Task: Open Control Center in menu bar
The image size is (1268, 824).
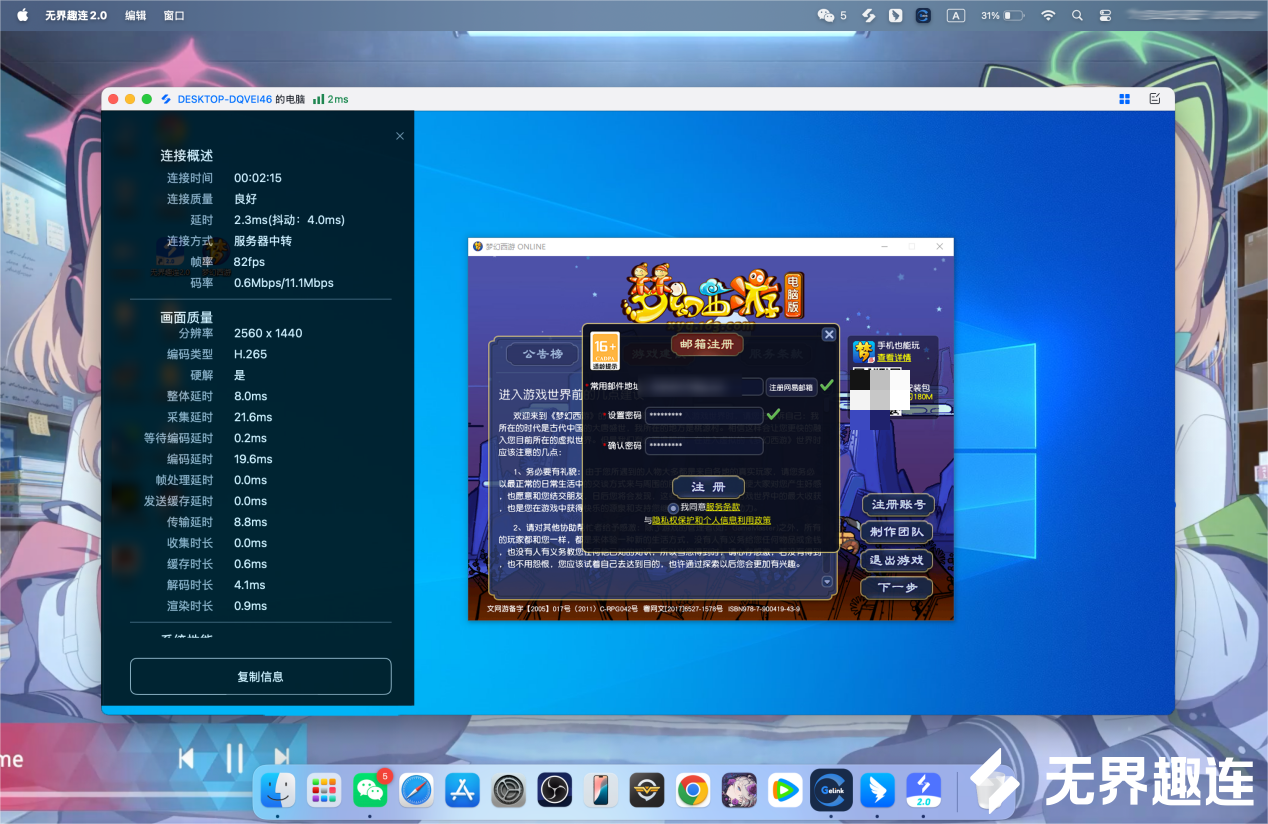Action: click(x=1105, y=16)
